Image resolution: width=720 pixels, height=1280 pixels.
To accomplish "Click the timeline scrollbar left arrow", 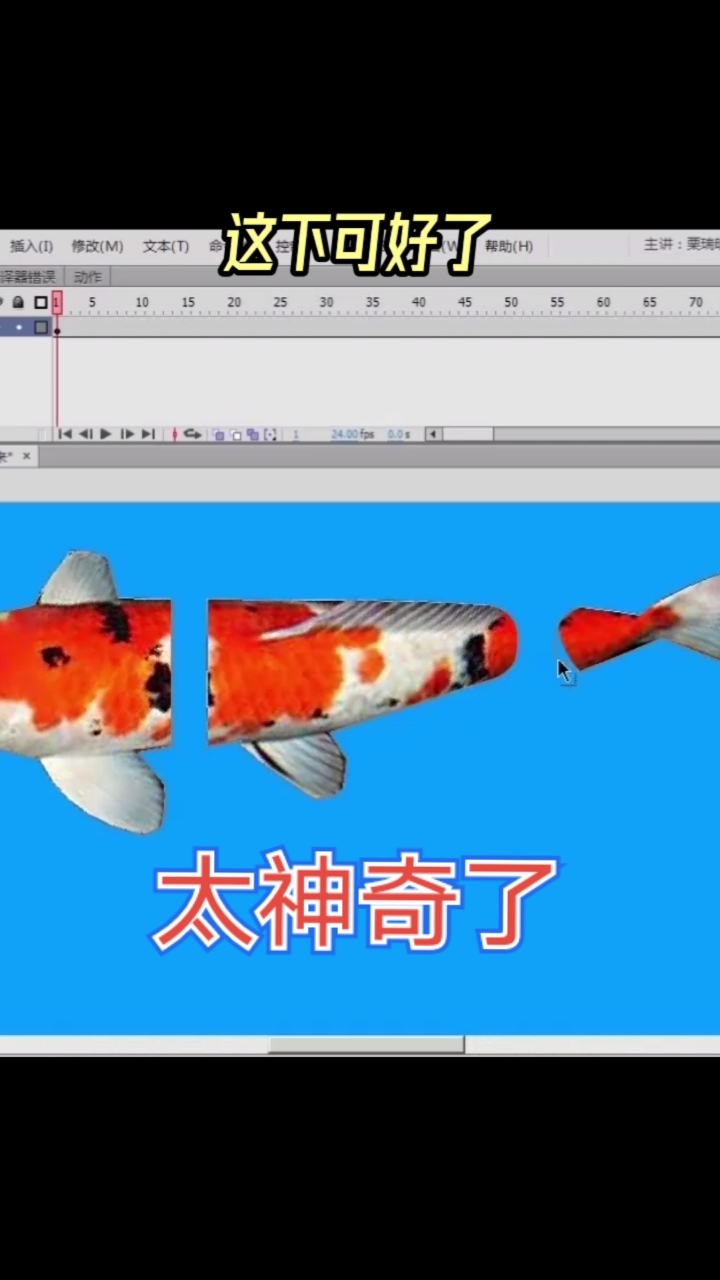I will [432, 434].
